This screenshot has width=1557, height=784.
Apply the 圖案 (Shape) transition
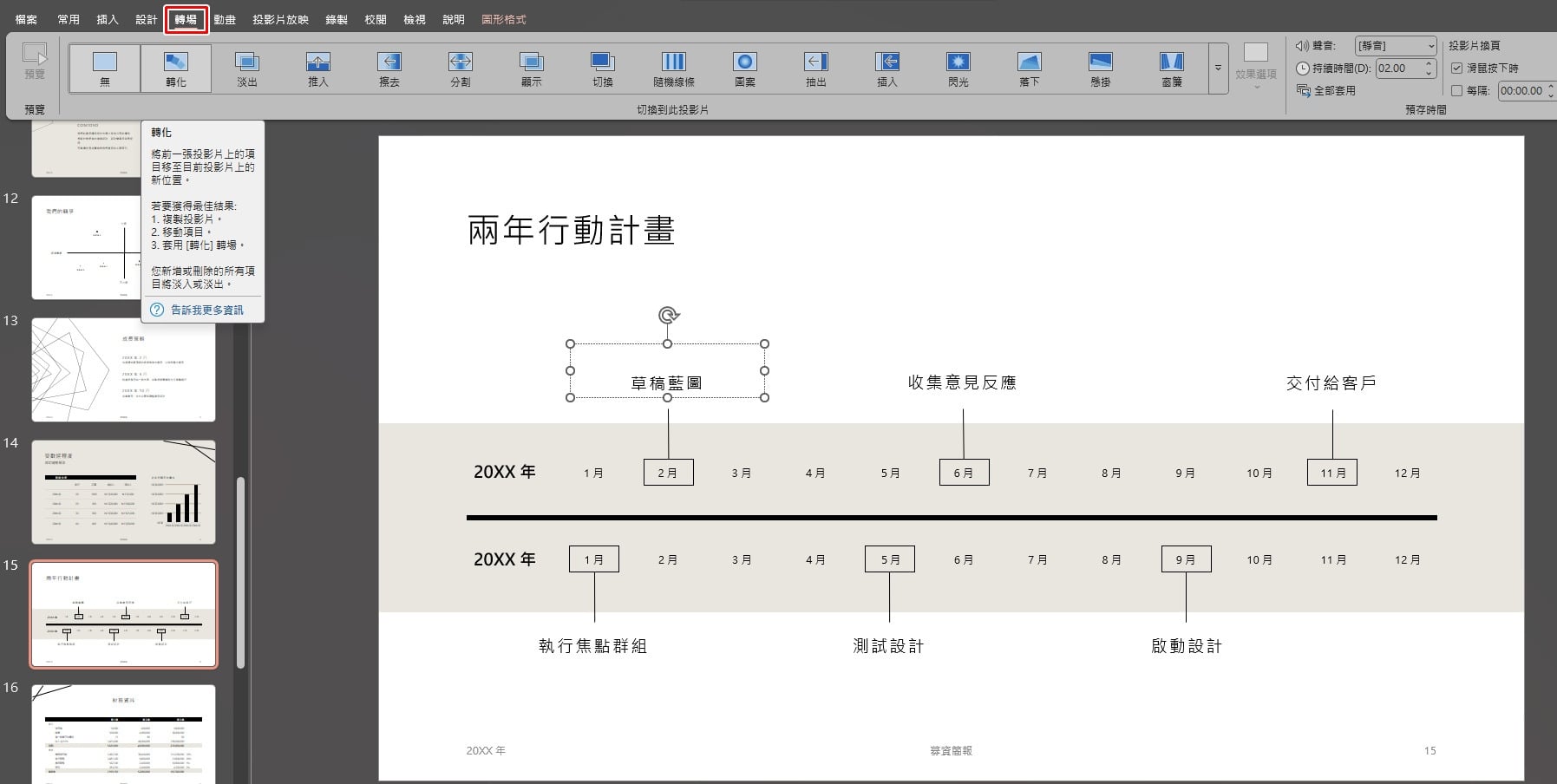(745, 69)
